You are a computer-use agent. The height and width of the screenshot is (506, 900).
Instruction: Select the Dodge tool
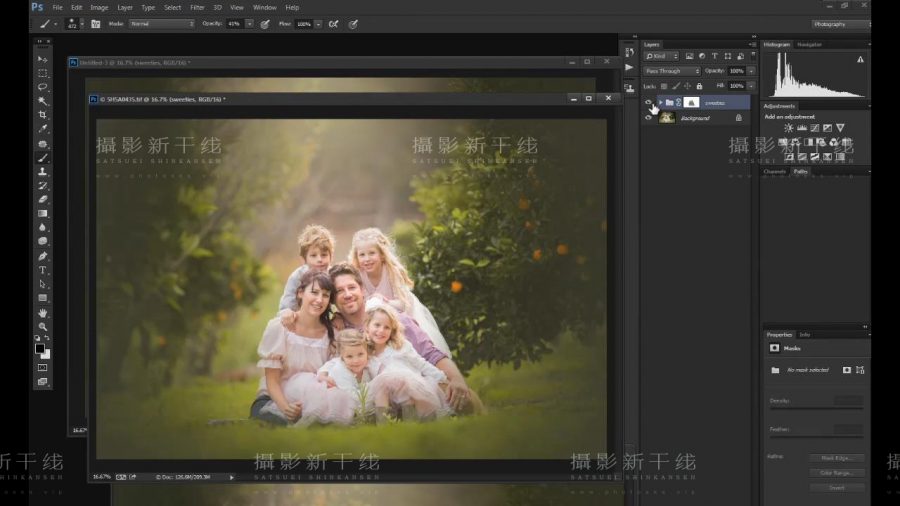point(42,241)
